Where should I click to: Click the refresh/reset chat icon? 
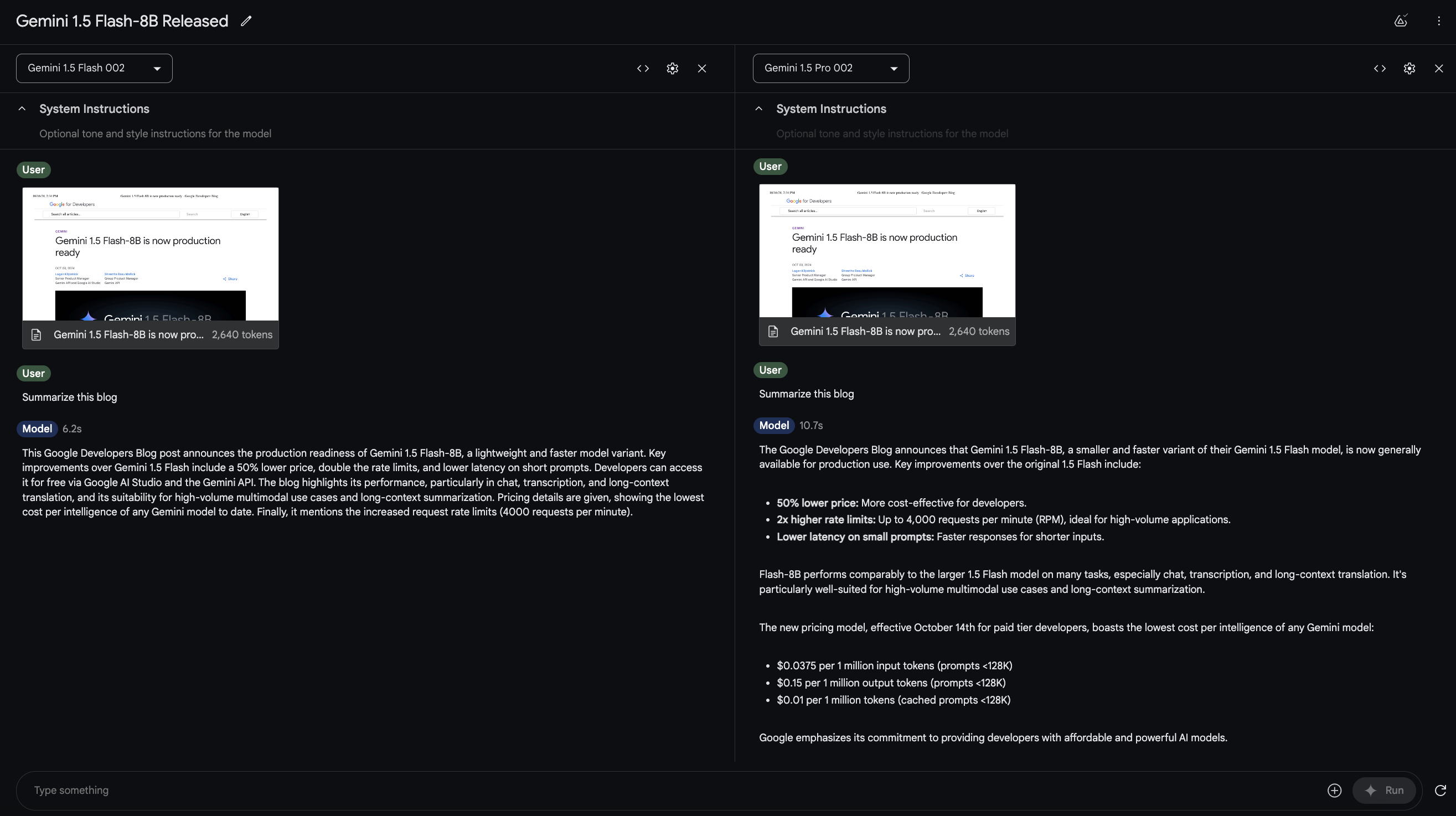click(1440, 791)
